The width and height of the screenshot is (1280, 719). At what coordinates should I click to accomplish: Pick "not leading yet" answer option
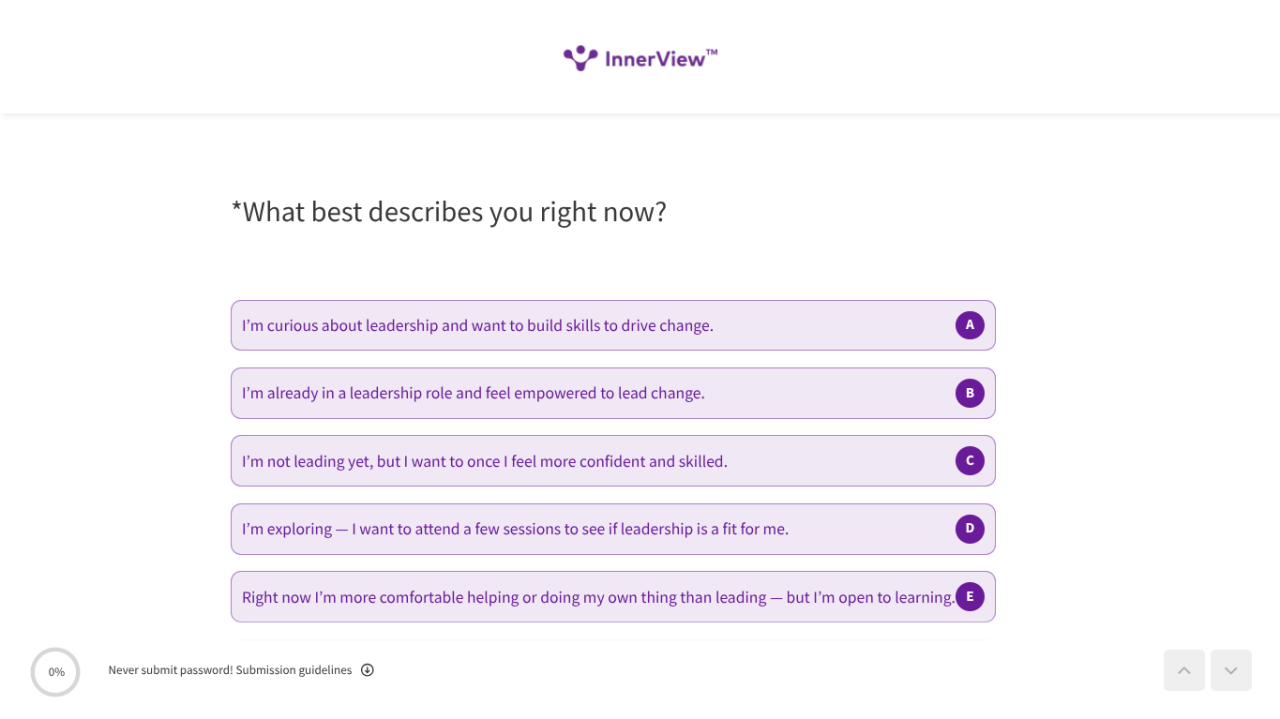[485, 462]
